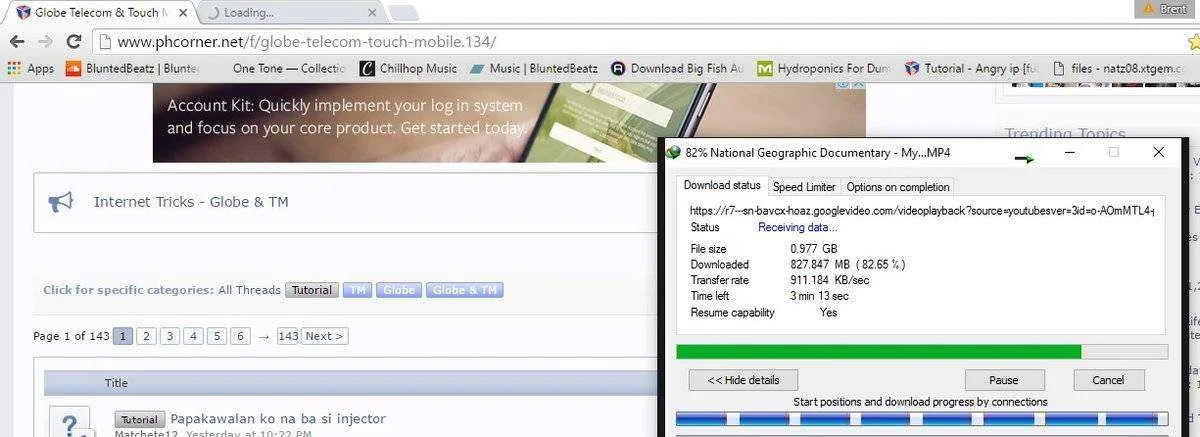
Task: Click the Chrome back arrow
Action: (16, 42)
